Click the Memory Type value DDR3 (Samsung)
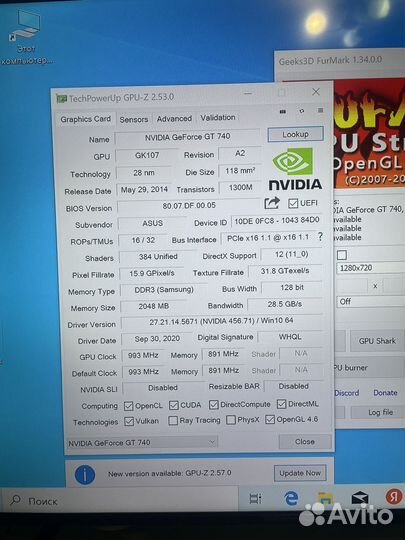Image resolution: width=405 pixels, height=540 pixels. [164, 290]
